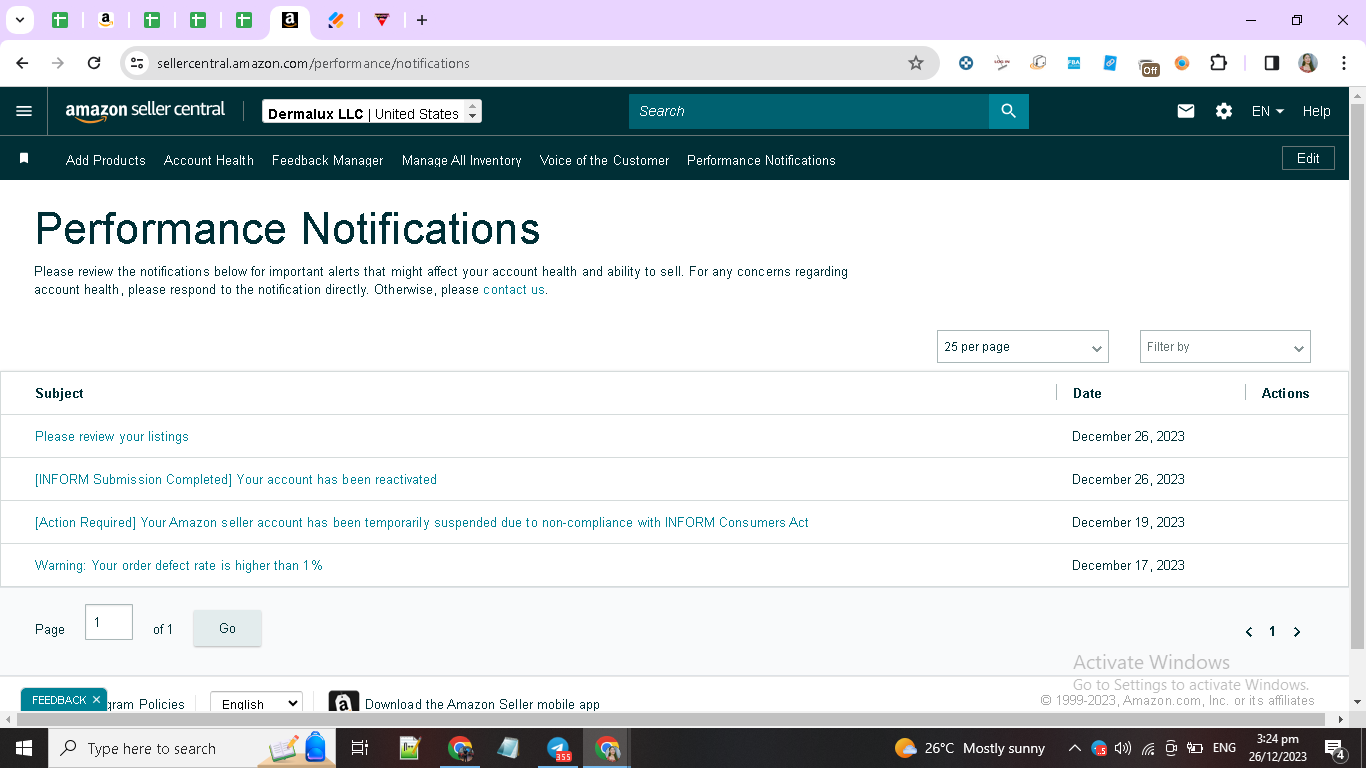Click the Edit button in navigation bar

[1308, 158]
